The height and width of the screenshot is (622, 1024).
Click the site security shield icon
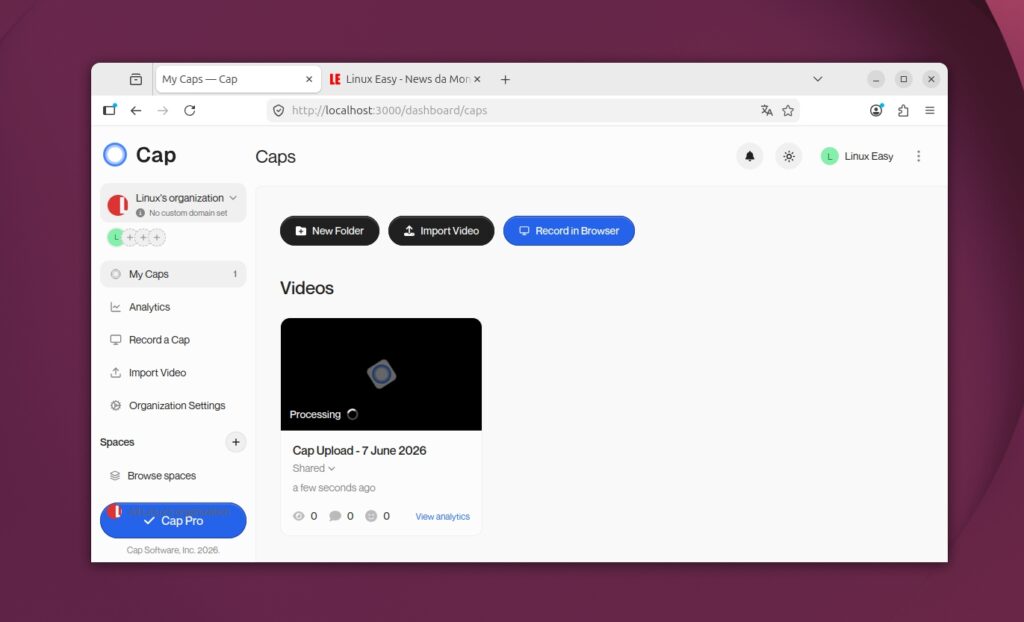(278, 110)
